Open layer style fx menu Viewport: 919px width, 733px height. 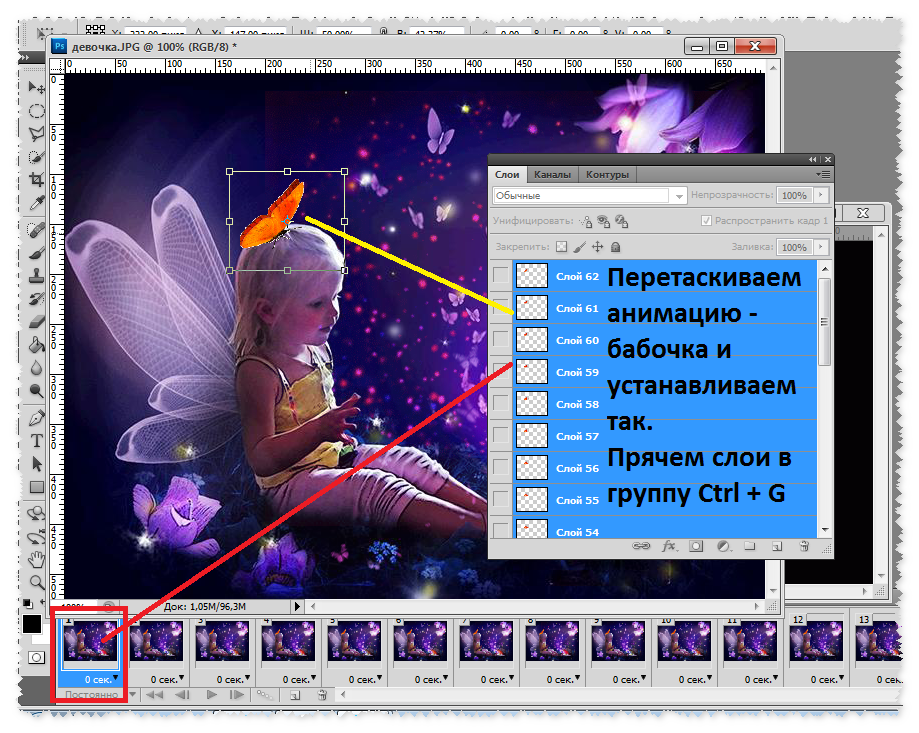[669, 546]
